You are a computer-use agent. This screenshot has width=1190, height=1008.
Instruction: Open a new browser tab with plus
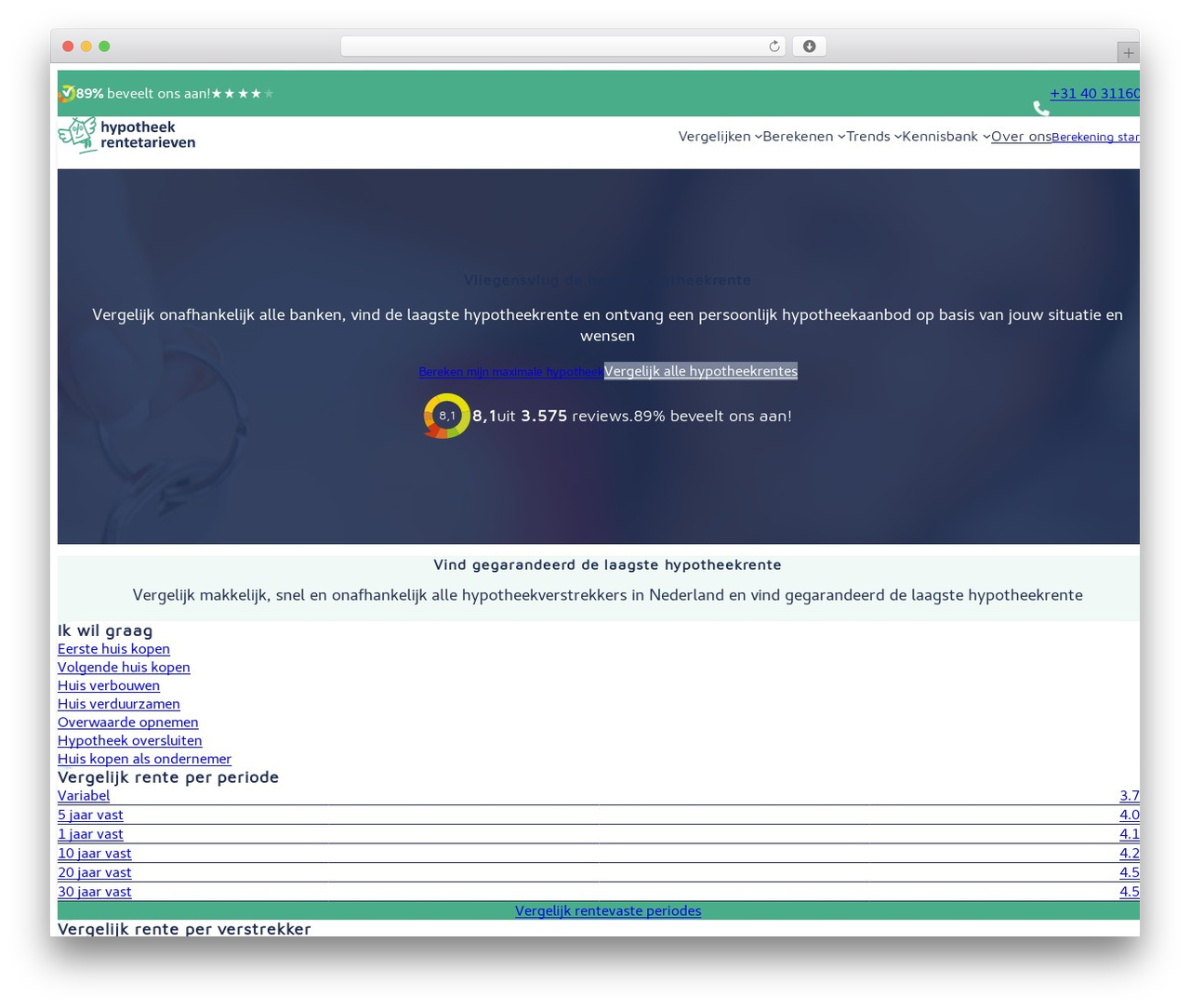pyautogui.click(x=1128, y=53)
